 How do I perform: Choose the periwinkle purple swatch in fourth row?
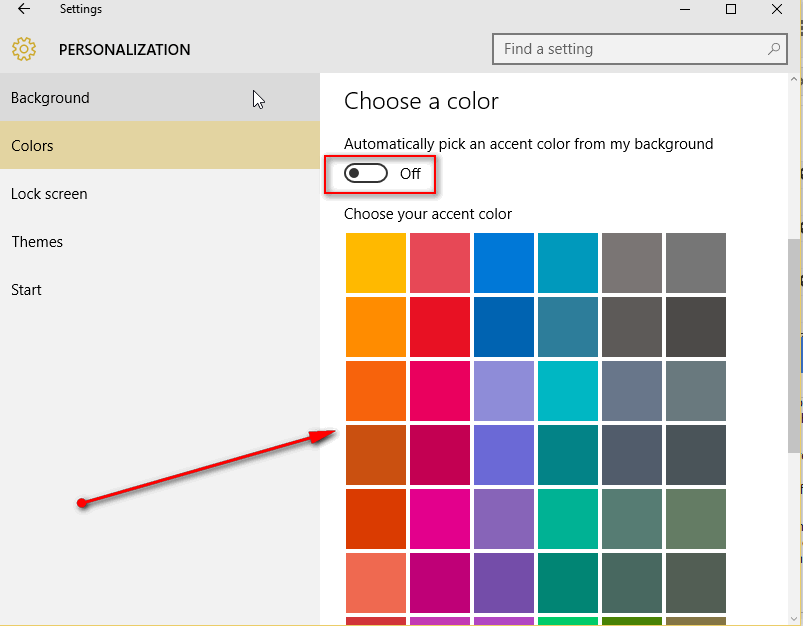click(504, 455)
